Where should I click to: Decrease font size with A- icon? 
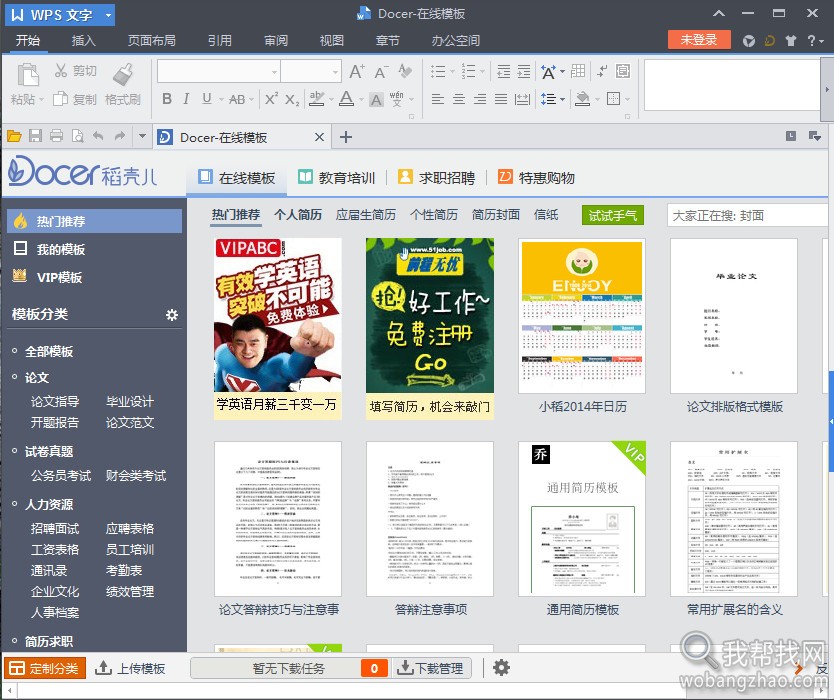381,71
